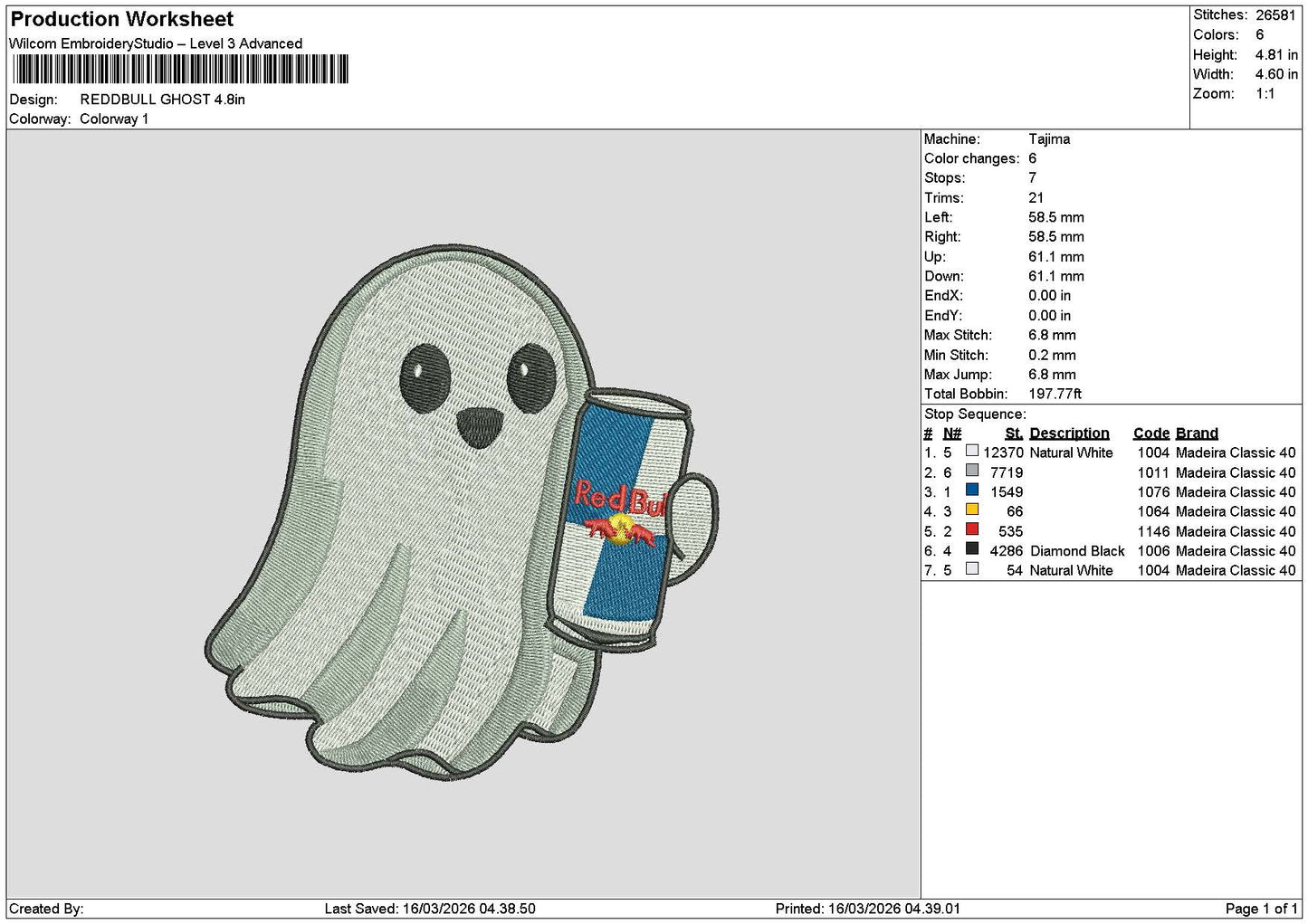Click the Zoom value '1:1'
The image size is (1308, 924).
[1265, 94]
